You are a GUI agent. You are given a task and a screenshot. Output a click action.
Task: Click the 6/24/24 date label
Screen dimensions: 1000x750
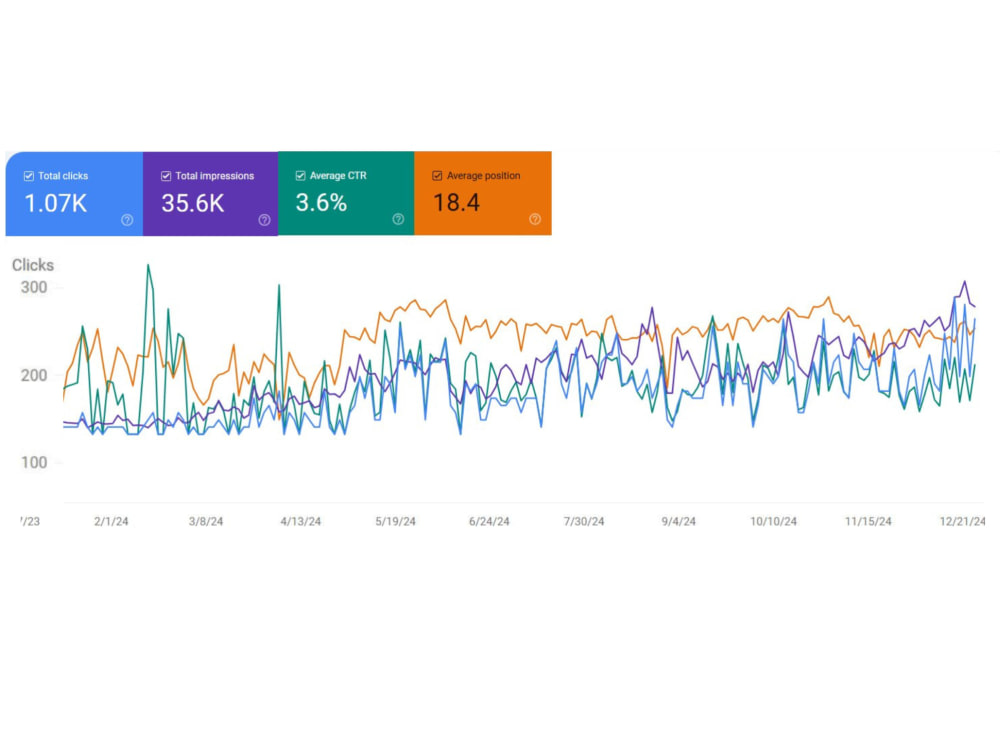pyautogui.click(x=489, y=522)
